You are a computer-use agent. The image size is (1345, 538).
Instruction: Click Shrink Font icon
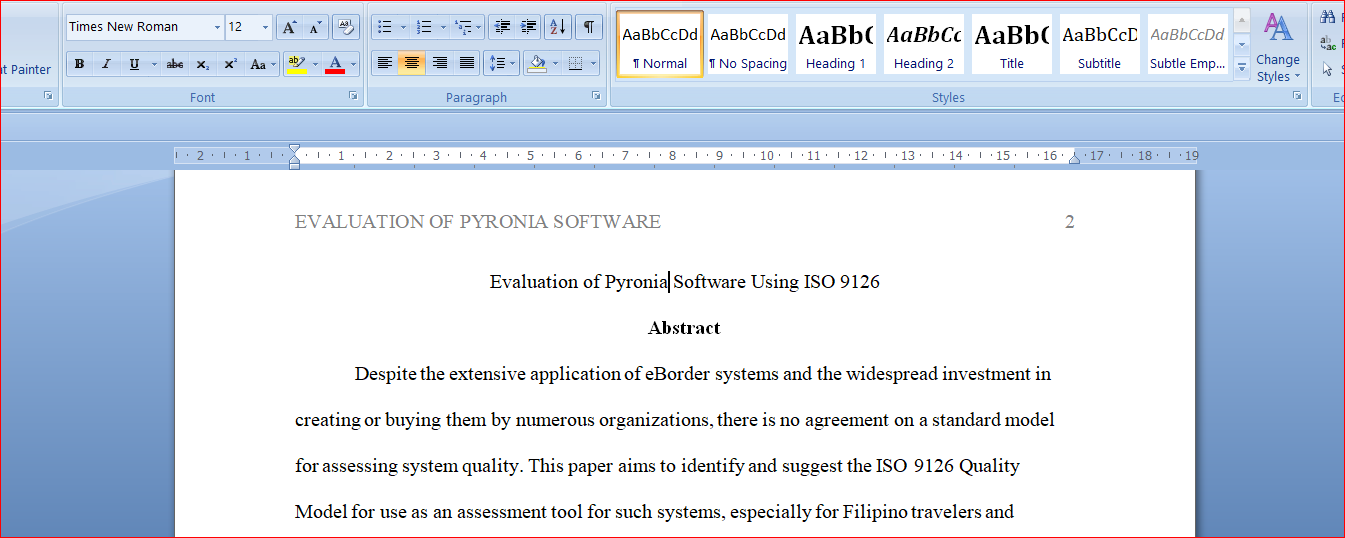pos(315,27)
